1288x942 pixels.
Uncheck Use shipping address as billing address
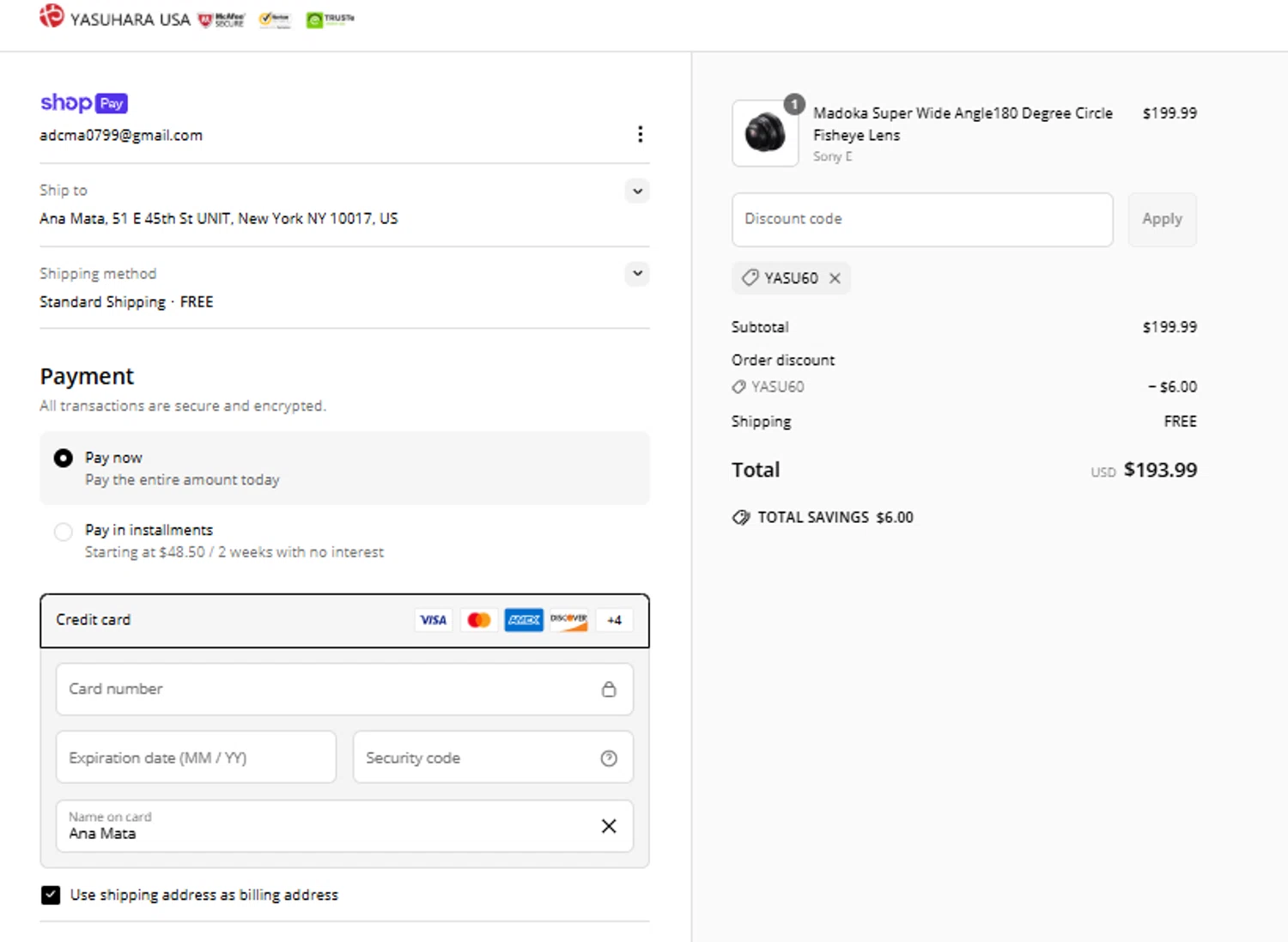click(51, 895)
